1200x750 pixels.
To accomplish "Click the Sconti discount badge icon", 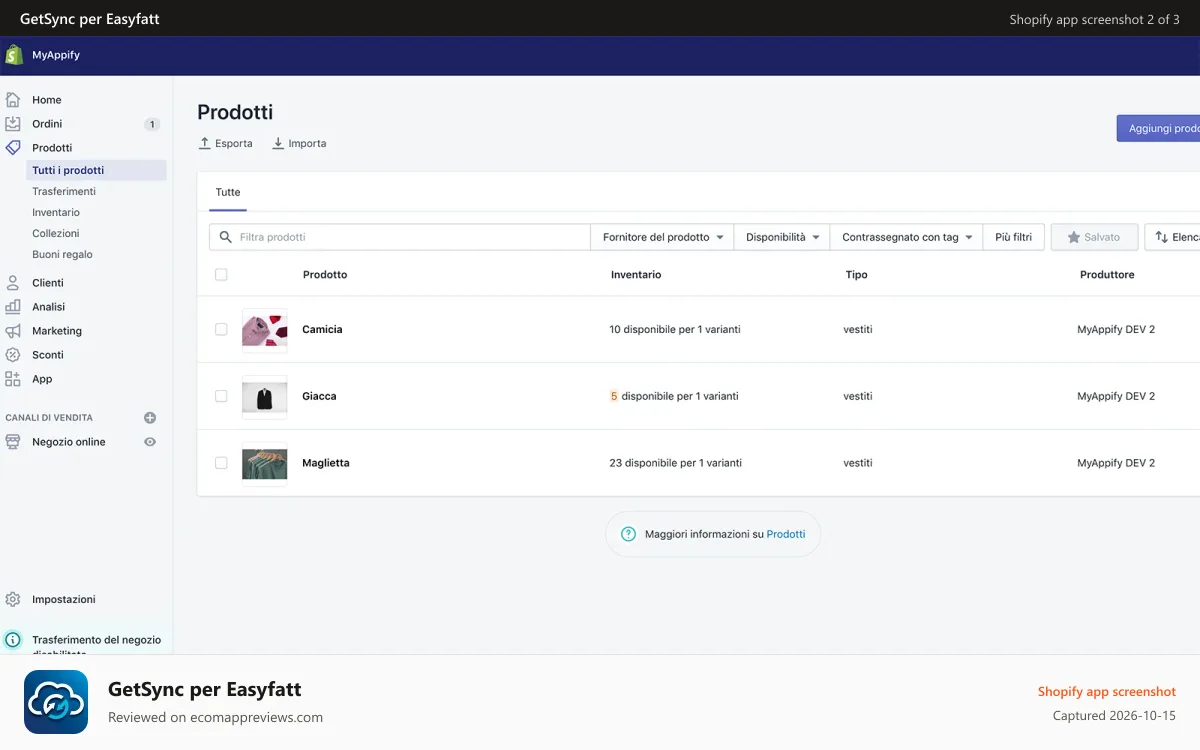I will (13, 355).
